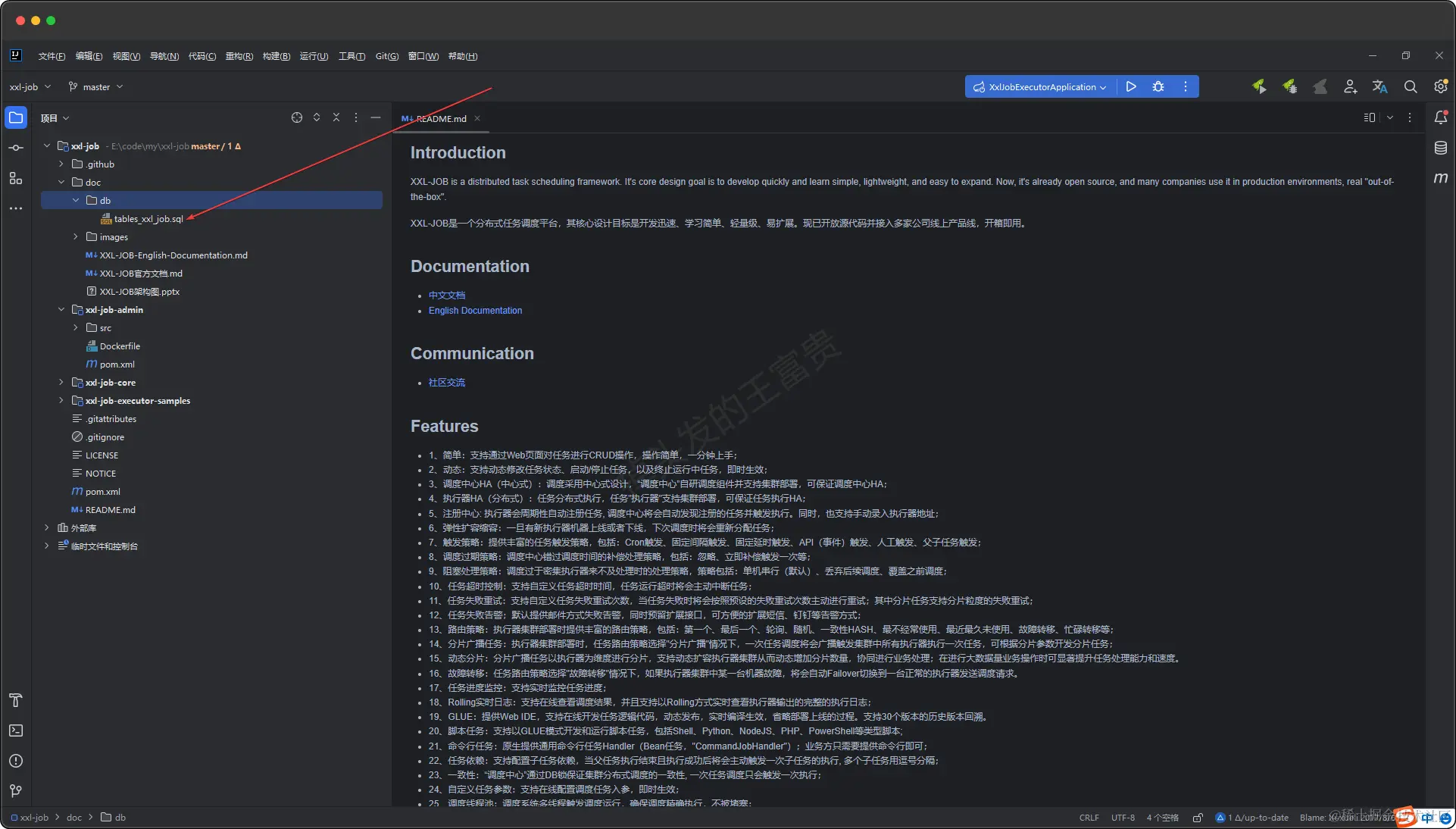
Task: Expand the xxl-job-core module
Action: (x=61, y=383)
